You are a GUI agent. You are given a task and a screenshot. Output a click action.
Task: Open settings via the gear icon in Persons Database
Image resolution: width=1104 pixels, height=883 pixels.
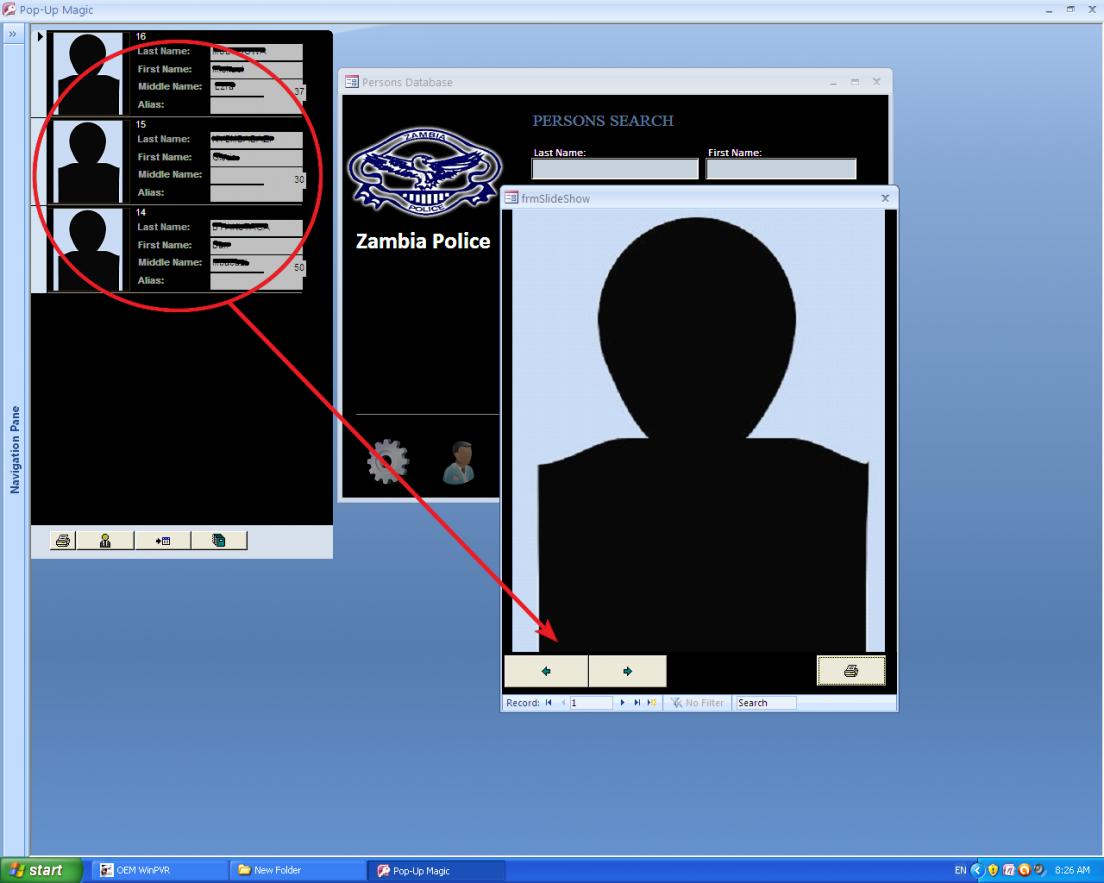387,462
